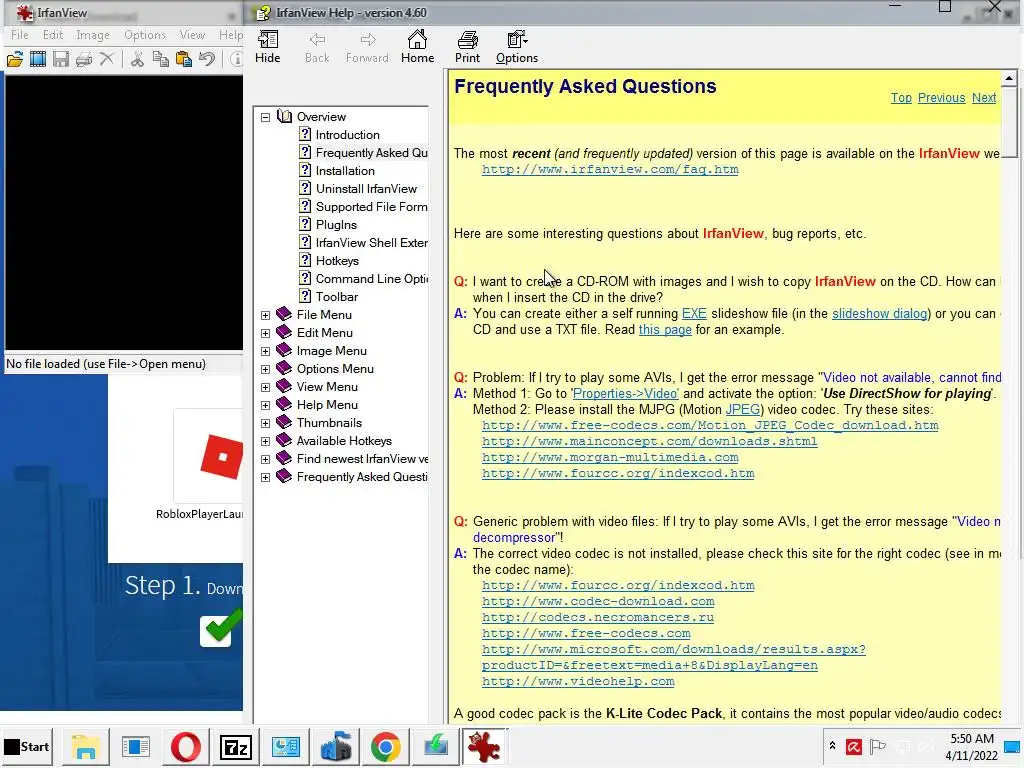Image resolution: width=1024 pixels, height=768 pixels.
Task: Follow the Top link in help page
Action: [901, 98]
